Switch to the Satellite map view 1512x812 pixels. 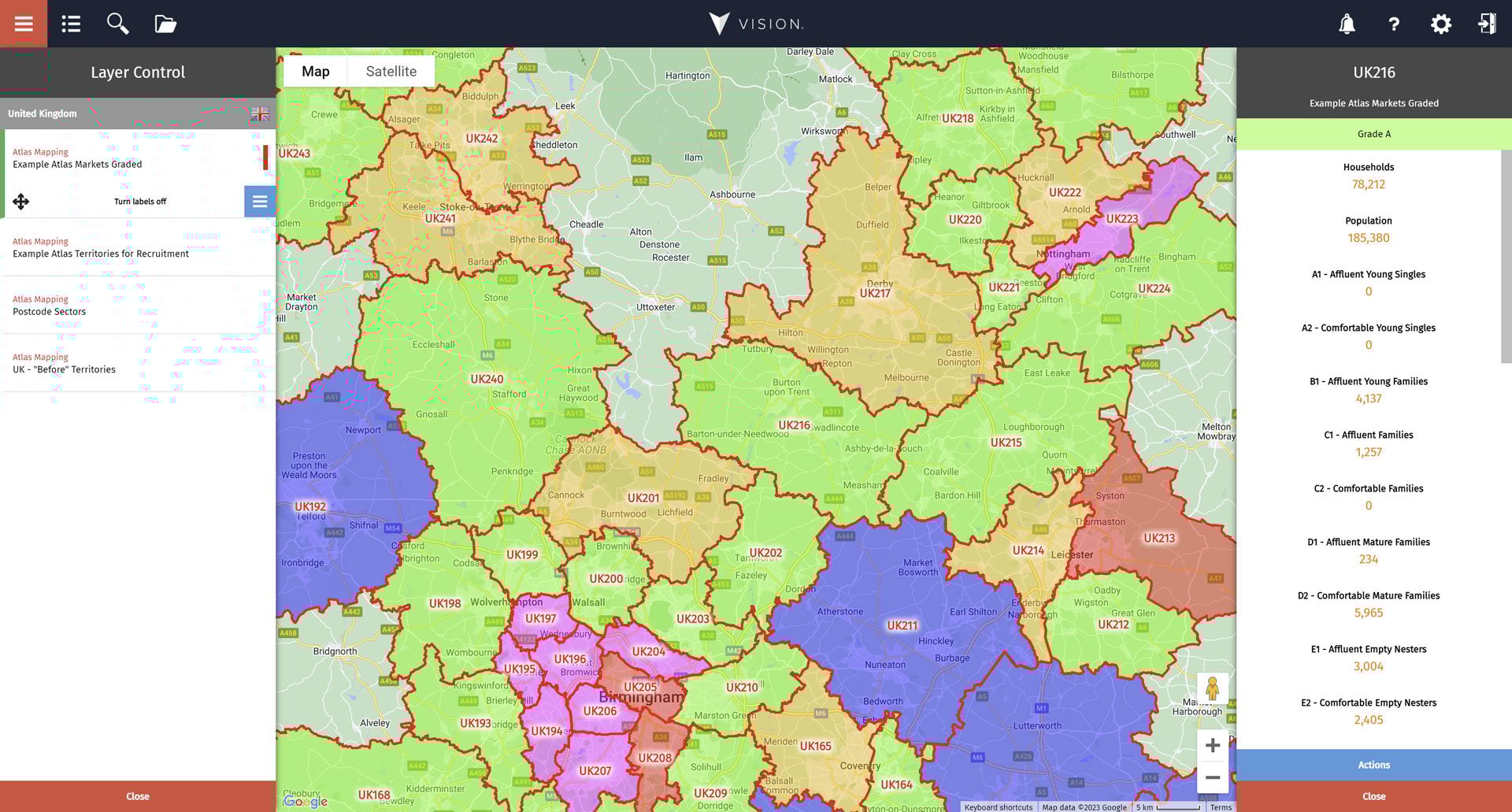391,70
